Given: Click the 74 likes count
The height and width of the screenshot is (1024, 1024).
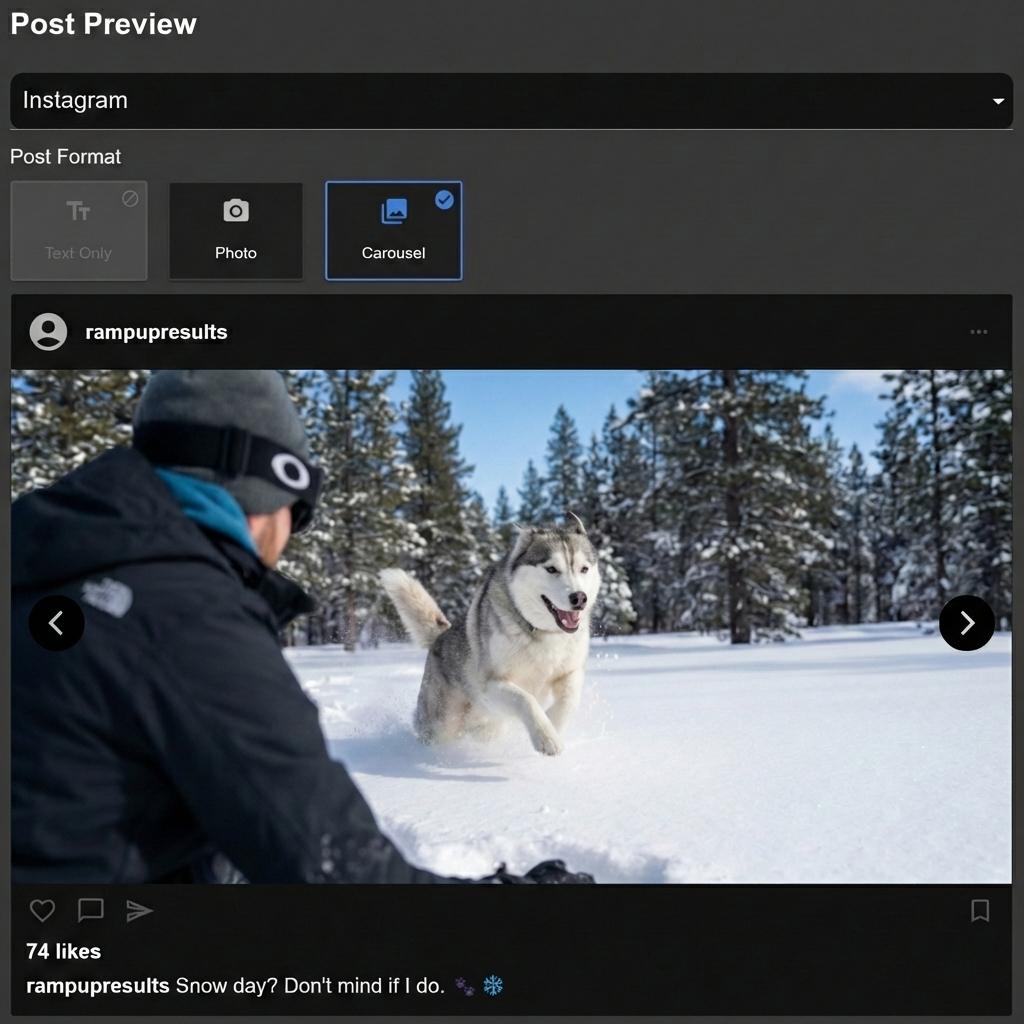Looking at the screenshot, I should (61, 951).
